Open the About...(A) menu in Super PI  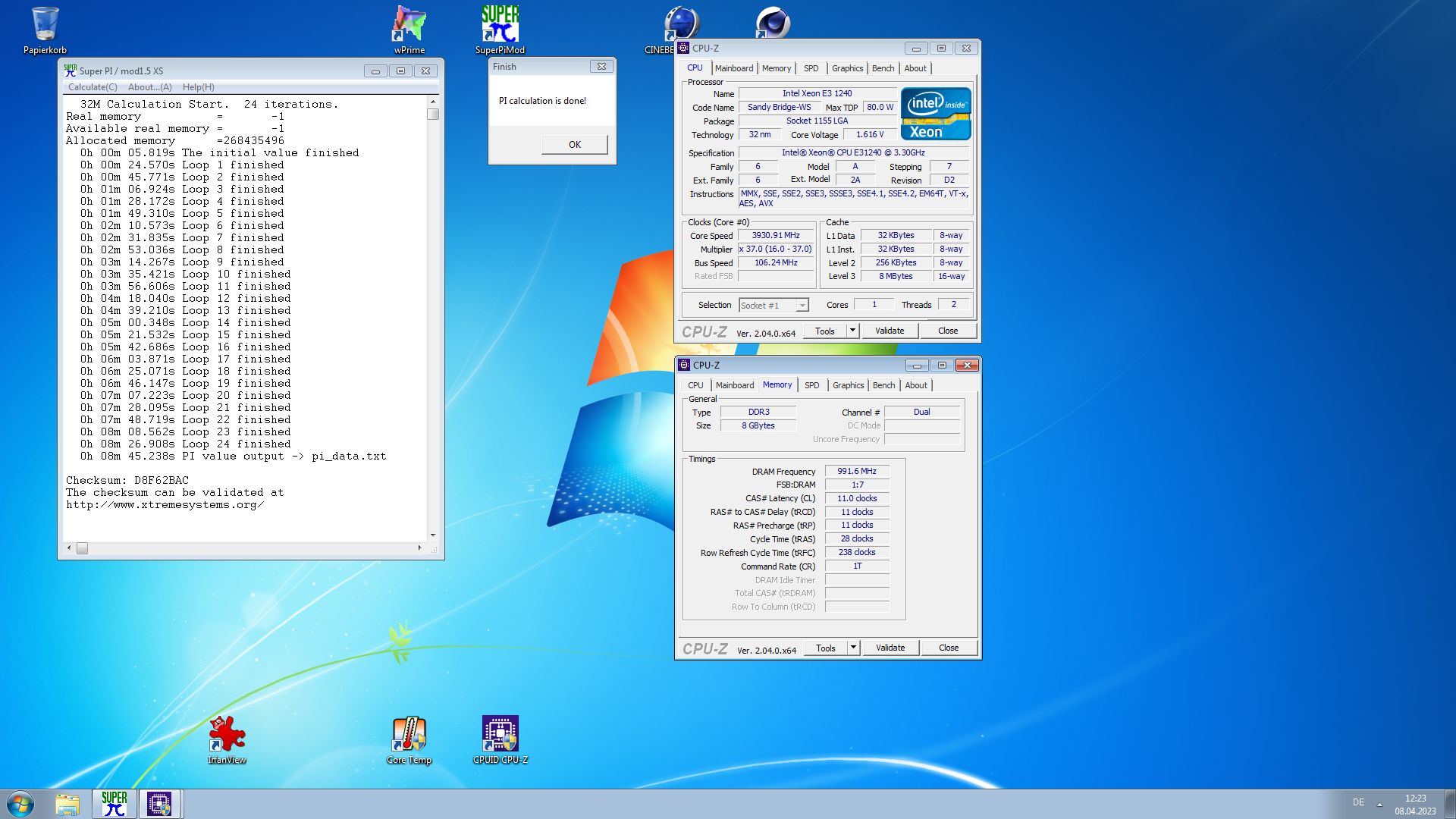149,87
